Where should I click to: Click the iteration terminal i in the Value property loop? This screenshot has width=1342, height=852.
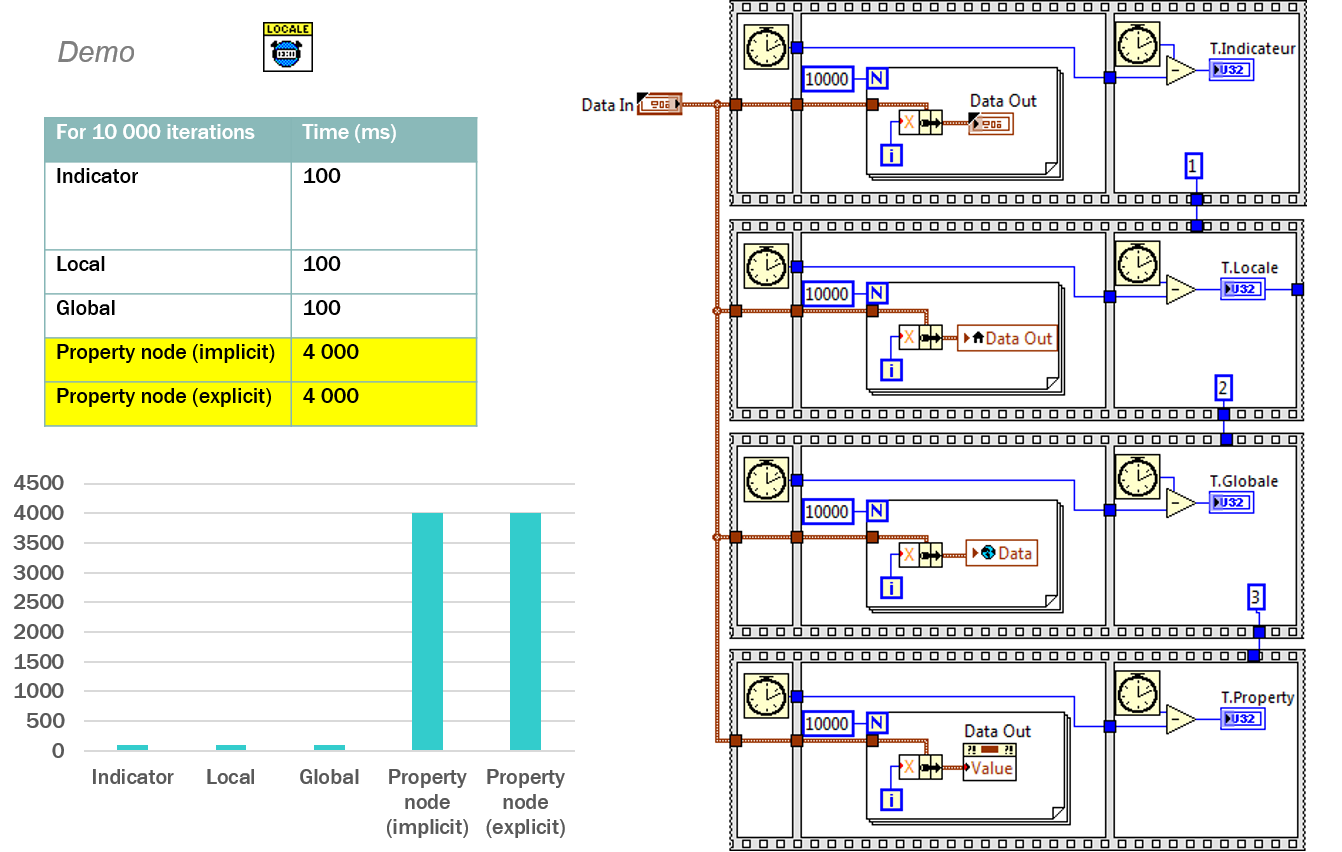tap(891, 799)
